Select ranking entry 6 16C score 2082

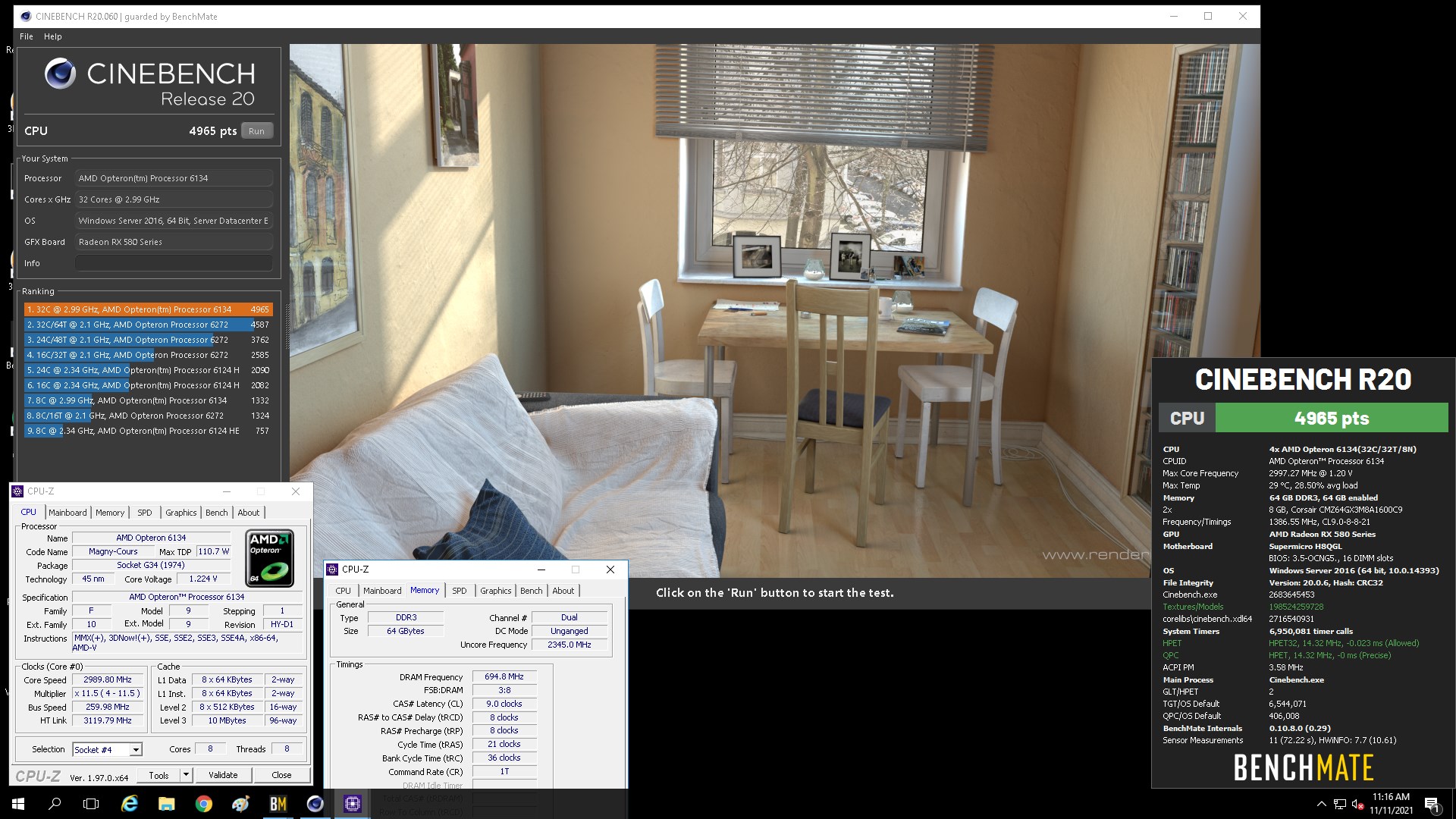(x=148, y=385)
